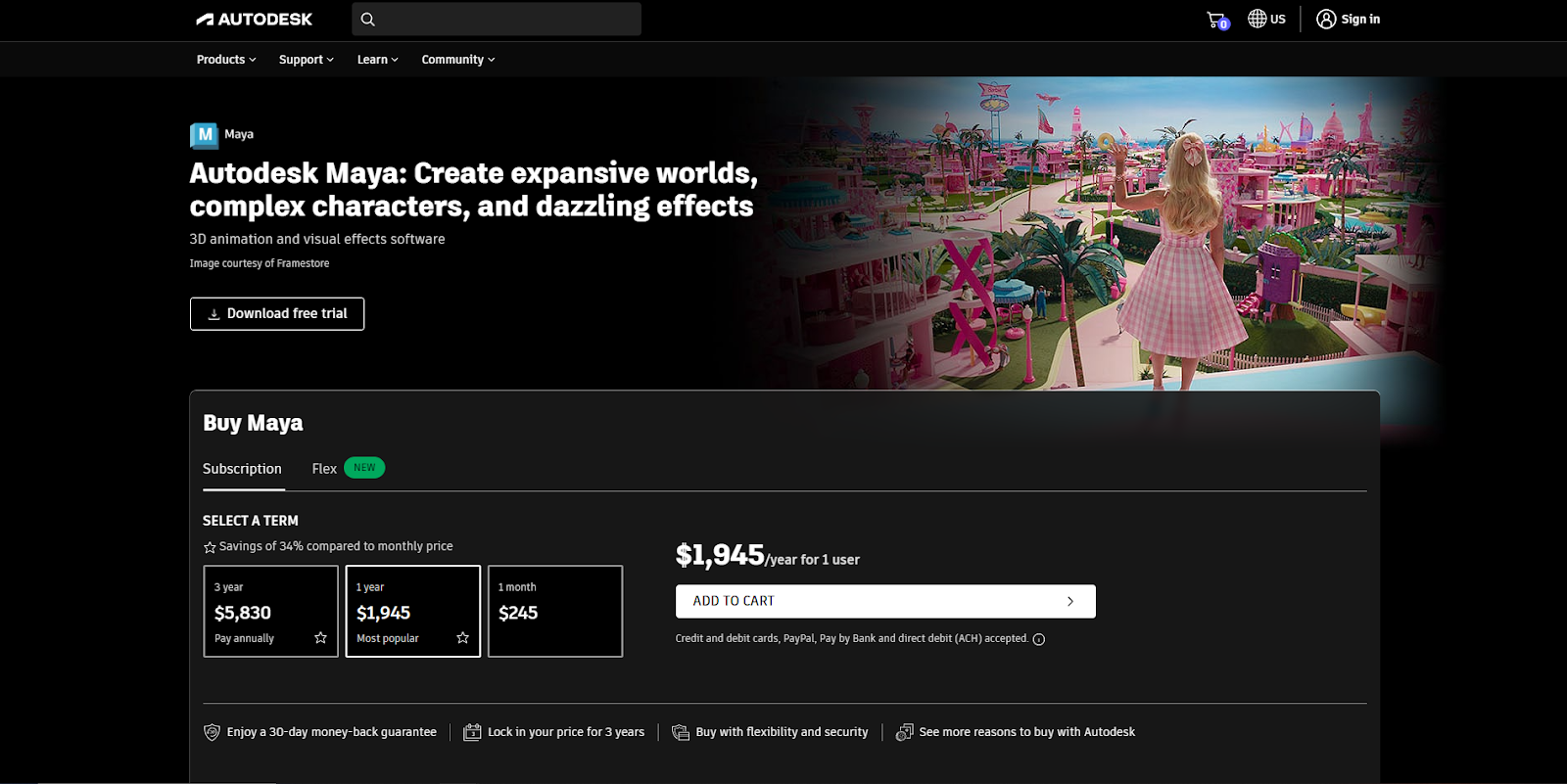
Task: Click the star icon on 3 year card
Action: click(320, 638)
